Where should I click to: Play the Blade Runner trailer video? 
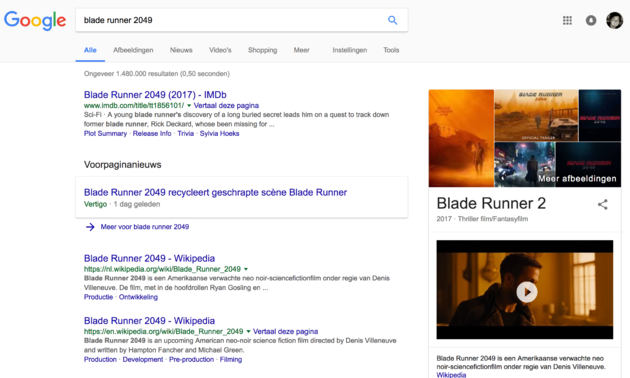(526, 292)
